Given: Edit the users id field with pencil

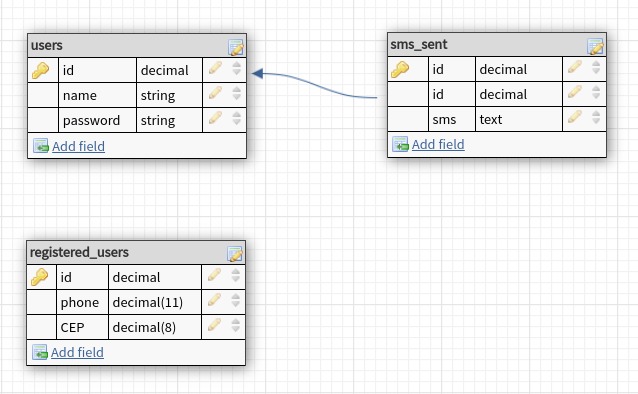Looking at the screenshot, I should pyautogui.click(x=215, y=68).
